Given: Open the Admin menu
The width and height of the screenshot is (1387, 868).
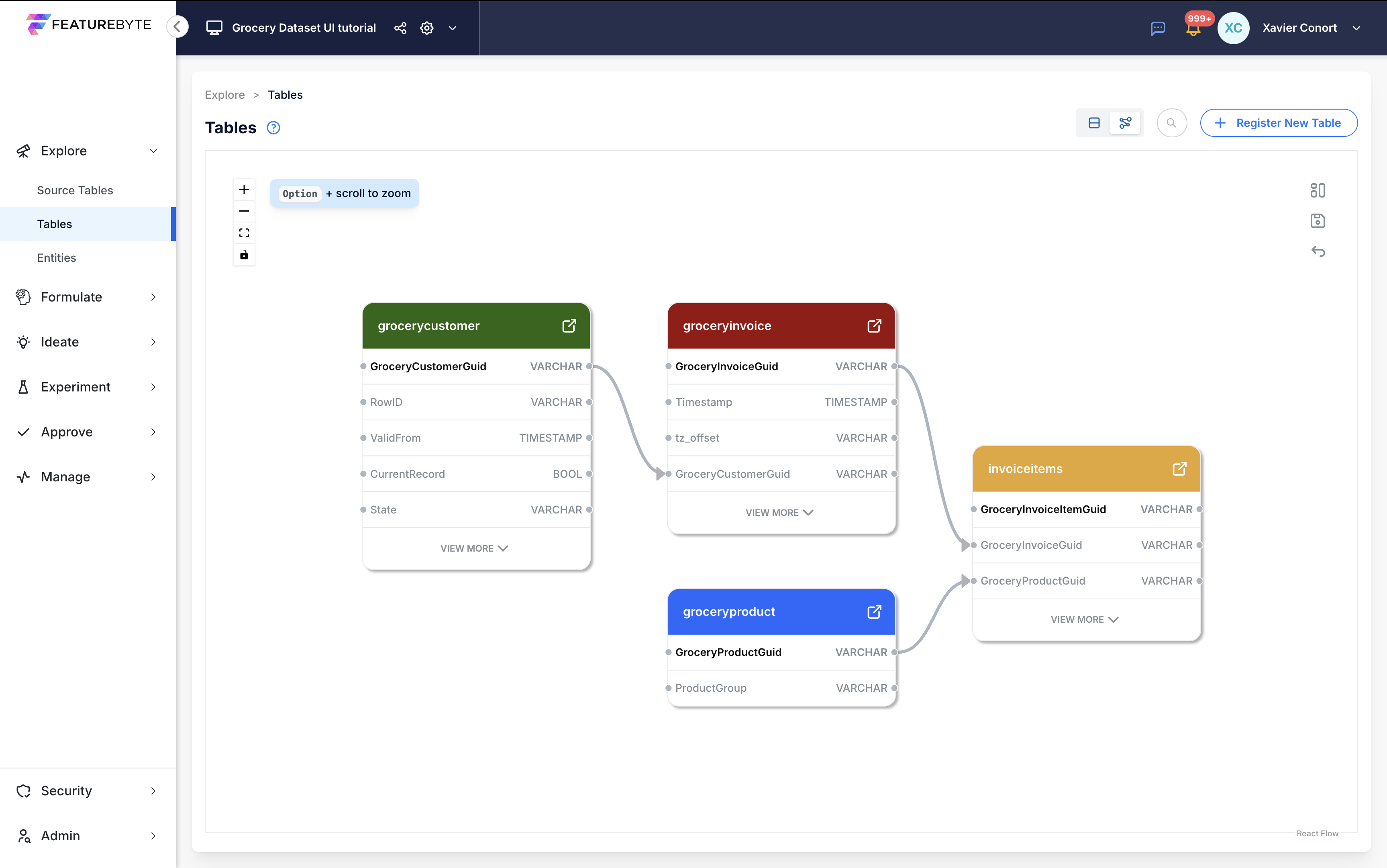Looking at the screenshot, I should click(87, 836).
